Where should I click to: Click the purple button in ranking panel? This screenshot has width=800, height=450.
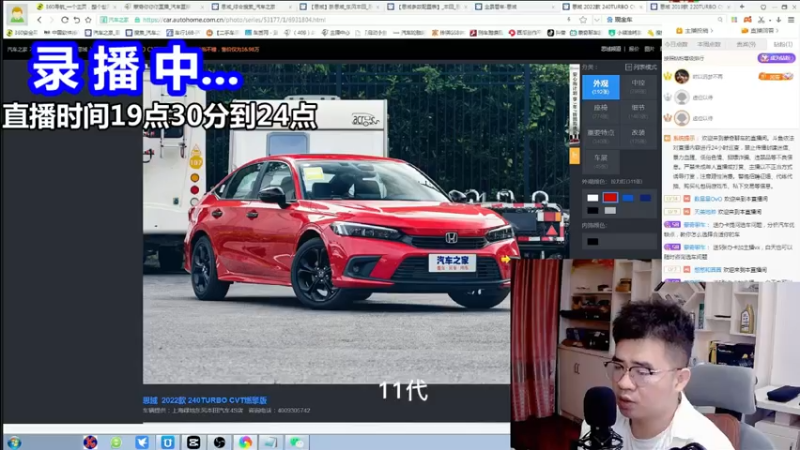click(776, 58)
